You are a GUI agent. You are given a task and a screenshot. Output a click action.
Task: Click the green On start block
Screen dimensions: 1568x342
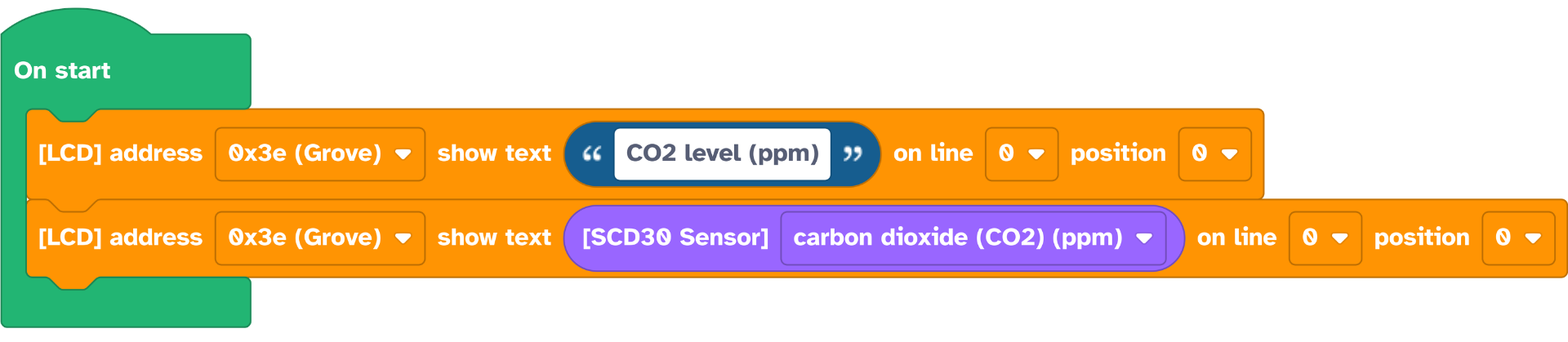click(62, 71)
